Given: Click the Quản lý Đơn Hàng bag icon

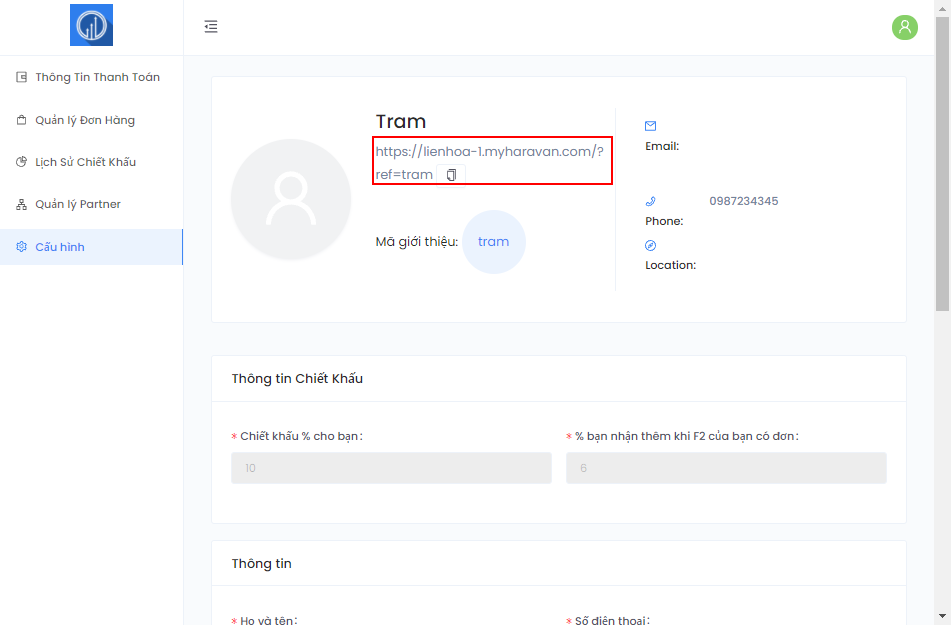Looking at the screenshot, I should tap(21, 120).
